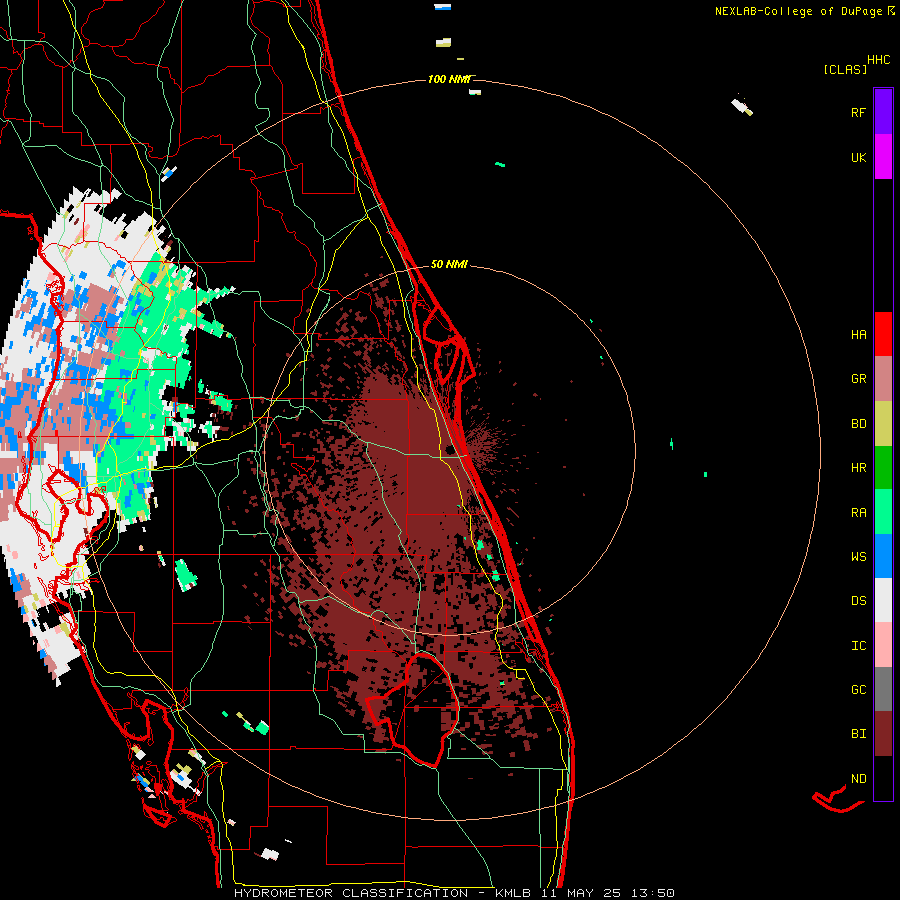Click the HHC product code label
Screen dimensions: 900x900
(878, 60)
